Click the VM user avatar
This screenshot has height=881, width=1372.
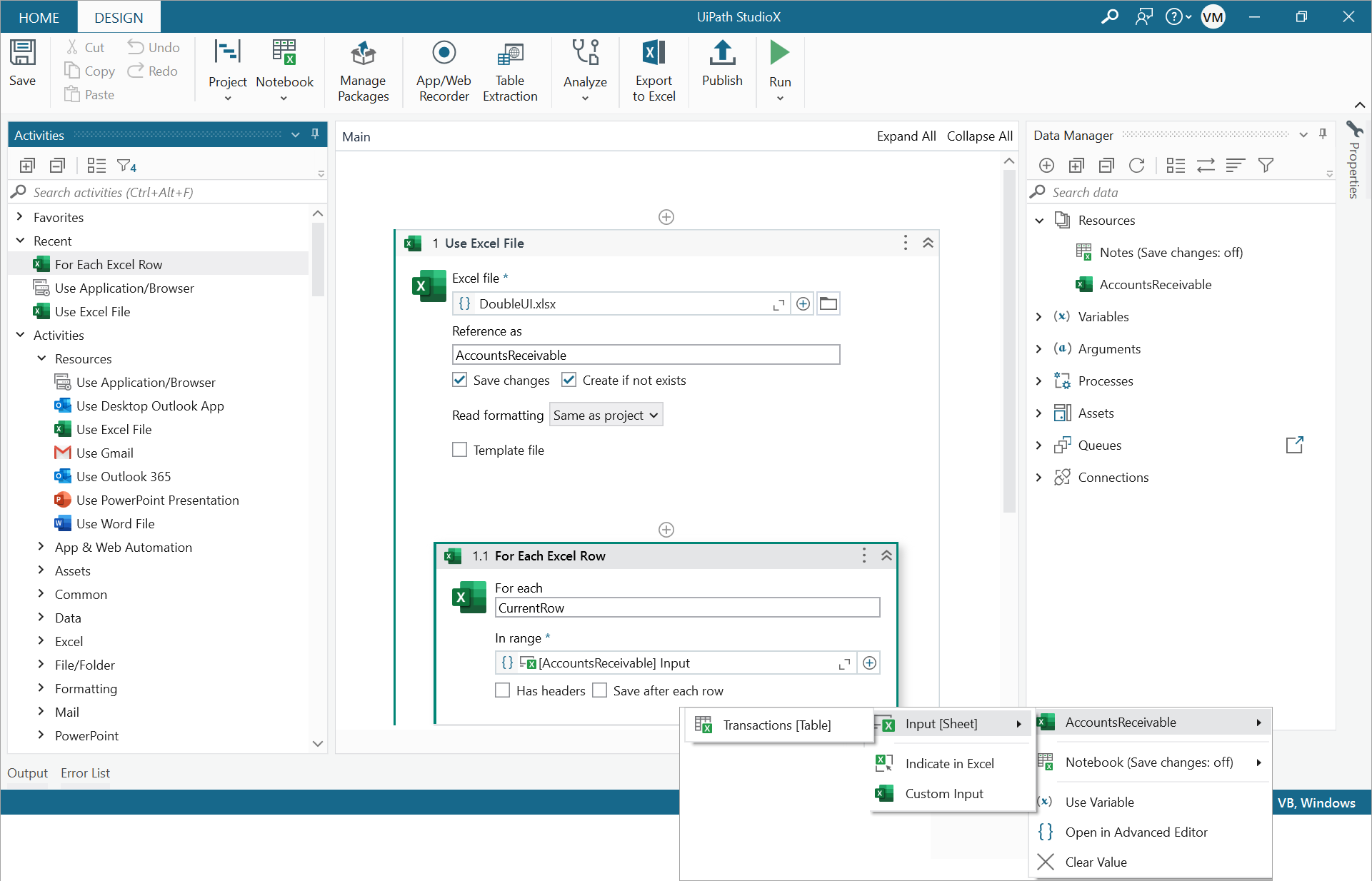tap(1213, 16)
